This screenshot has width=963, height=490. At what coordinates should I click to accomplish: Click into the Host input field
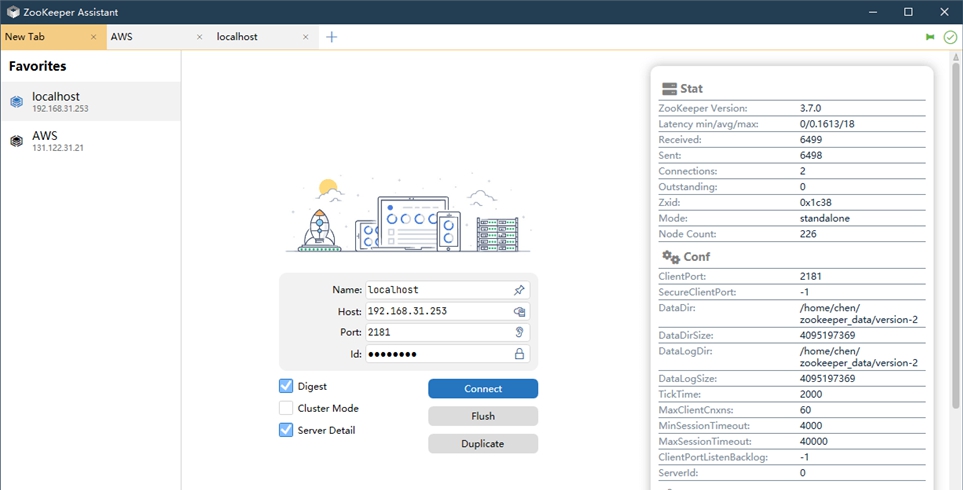[x=435, y=311]
